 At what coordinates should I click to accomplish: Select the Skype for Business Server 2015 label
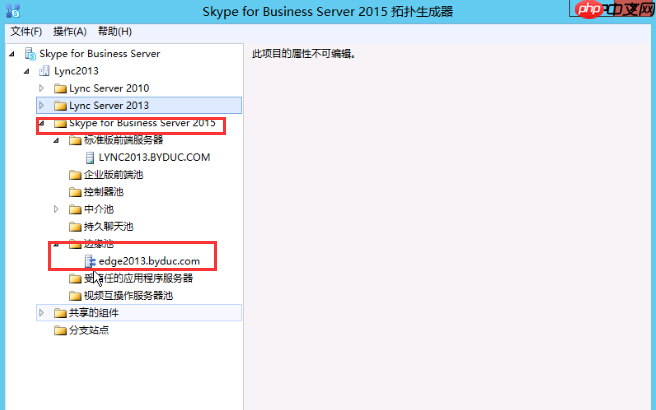142,123
